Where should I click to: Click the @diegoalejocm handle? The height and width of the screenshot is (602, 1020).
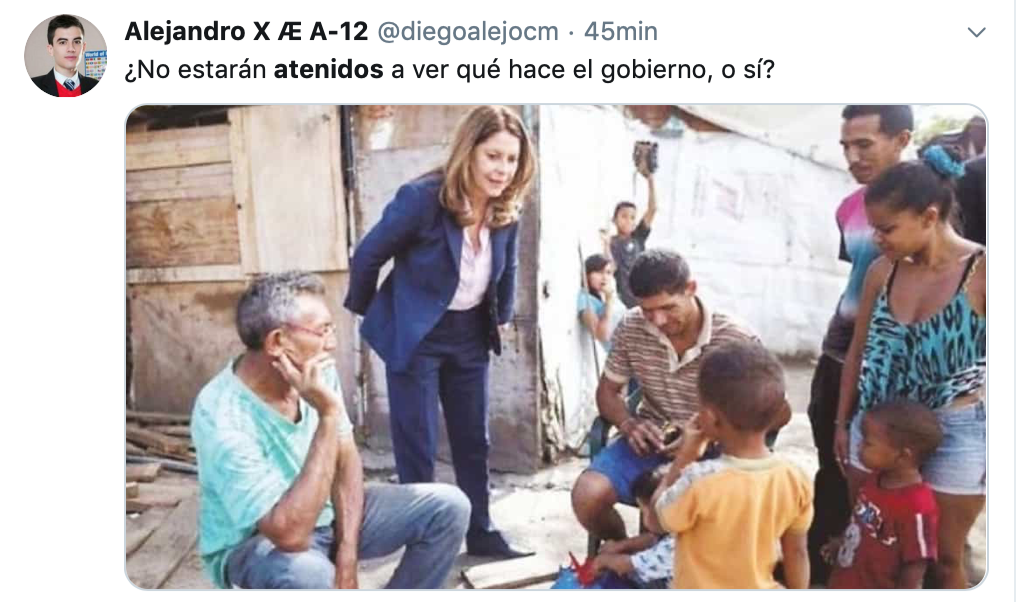pos(468,31)
